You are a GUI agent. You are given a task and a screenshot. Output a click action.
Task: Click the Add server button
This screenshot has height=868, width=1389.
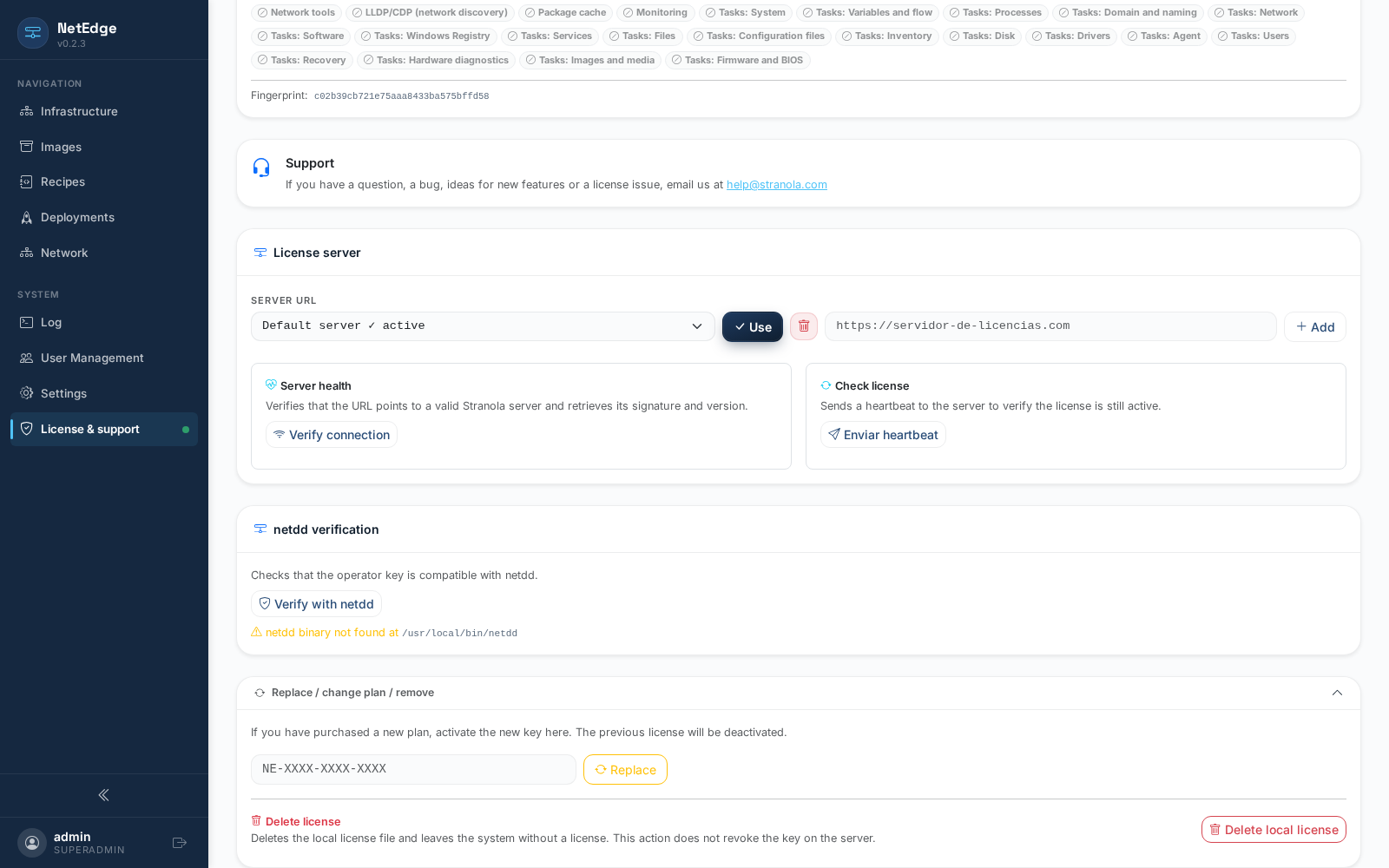(1315, 326)
